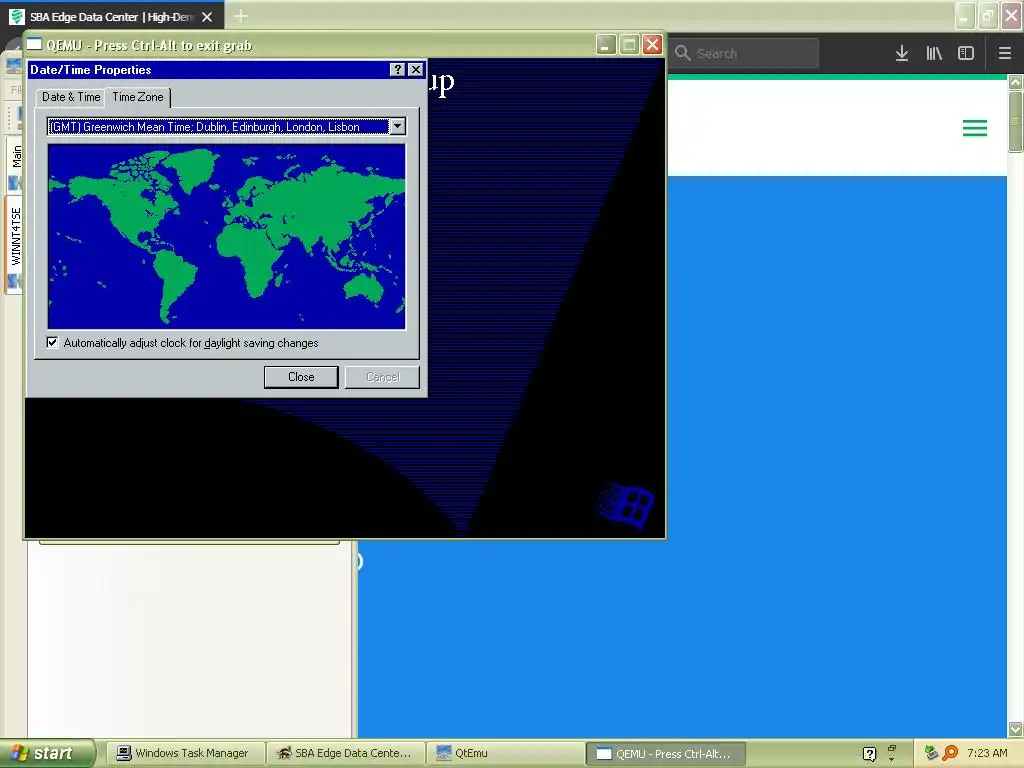The image size is (1024, 768).
Task: Click the orange magnifier tray icon
Action: coord(950,753)
